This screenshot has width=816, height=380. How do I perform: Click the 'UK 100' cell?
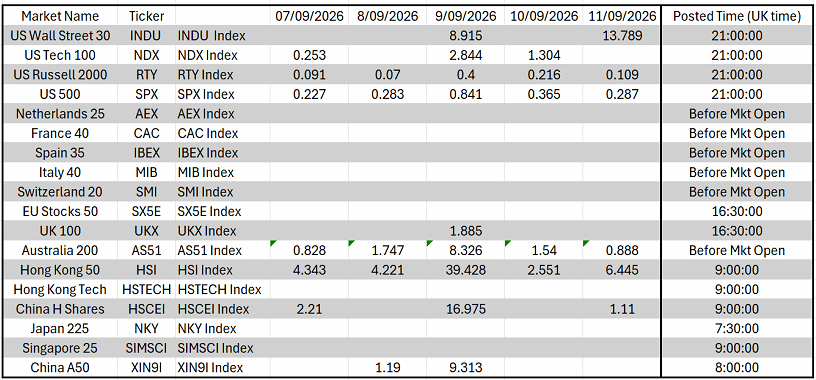coord(59,231)
